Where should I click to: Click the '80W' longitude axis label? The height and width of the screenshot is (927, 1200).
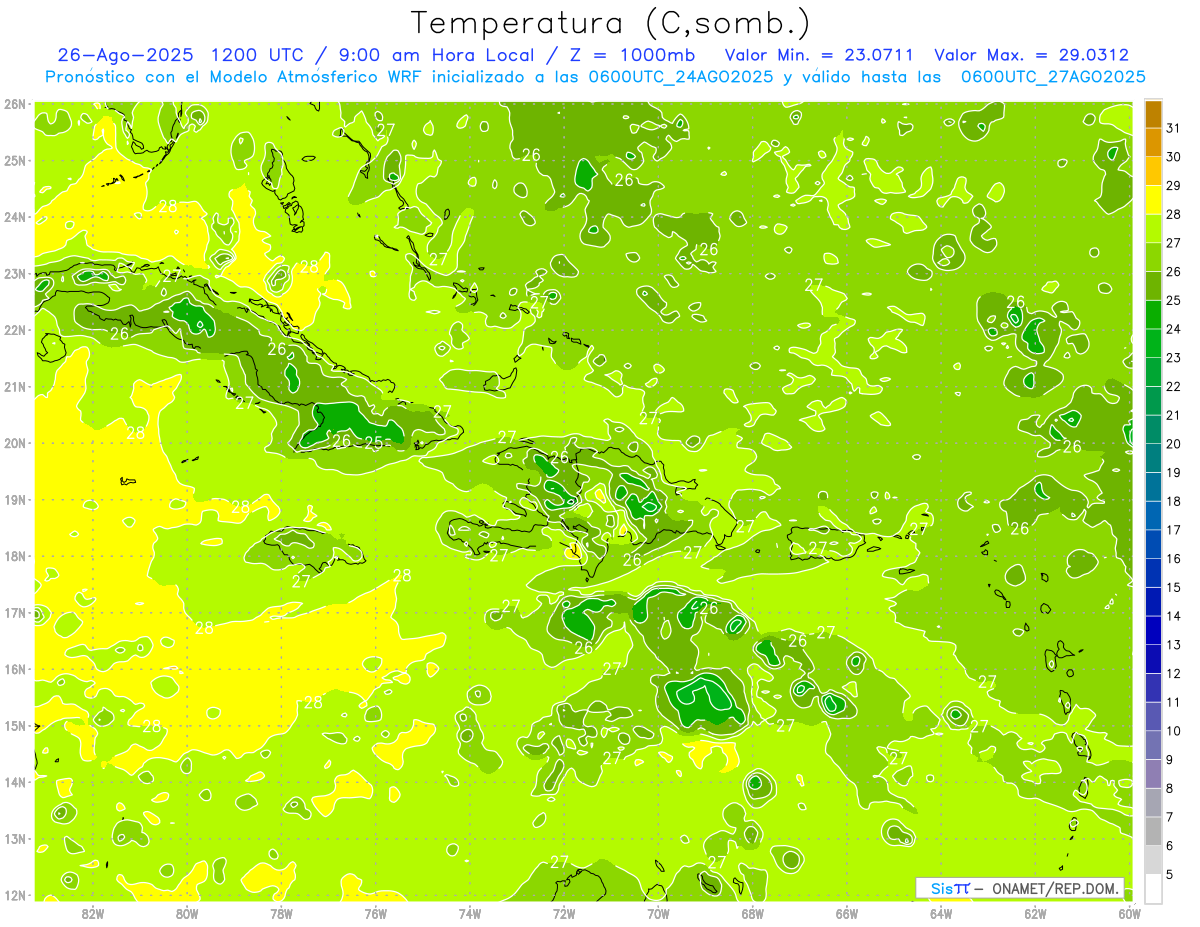(187, 913)
